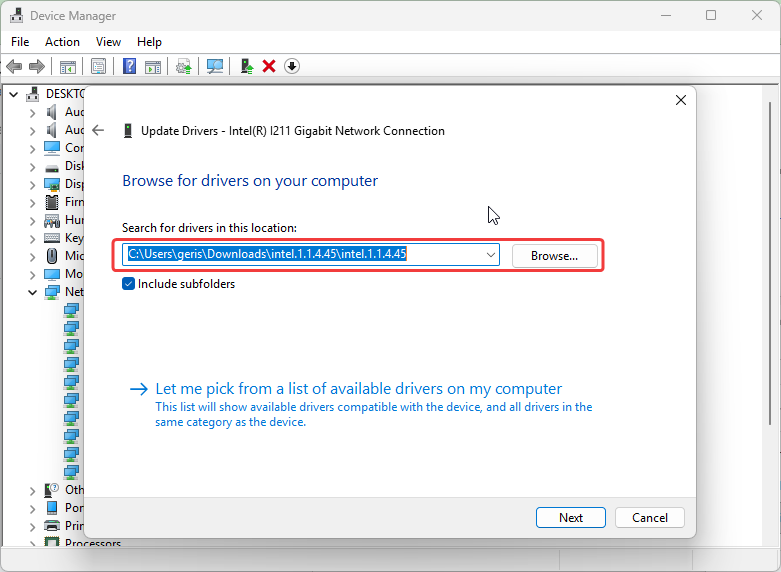781x572 pixels.
Task: Click the black down-arrow toolbar icon
Action: (292, 66)
